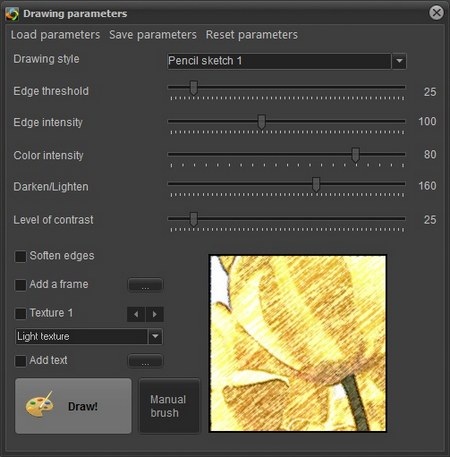The height and width of the screenshot is (457, 450).
Task: Choose Reset parameters menu item
Action: (252, 35)
